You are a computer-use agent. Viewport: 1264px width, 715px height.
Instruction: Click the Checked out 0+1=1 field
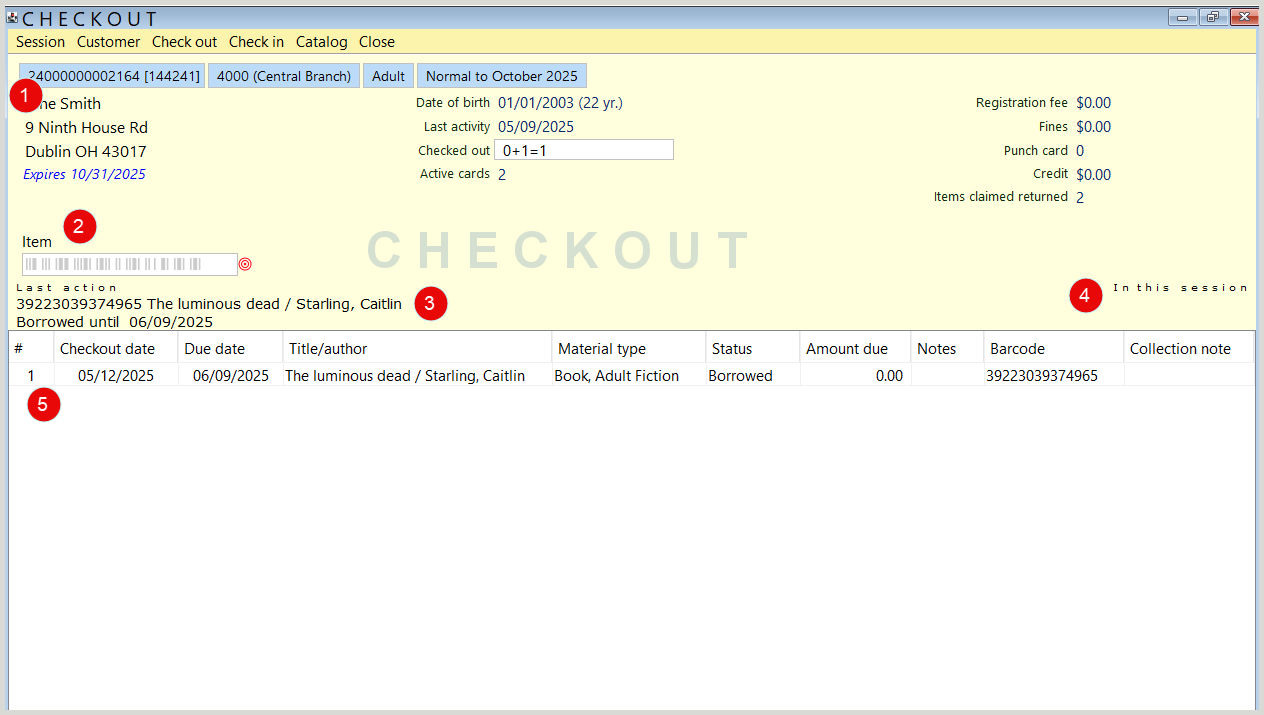584,150
